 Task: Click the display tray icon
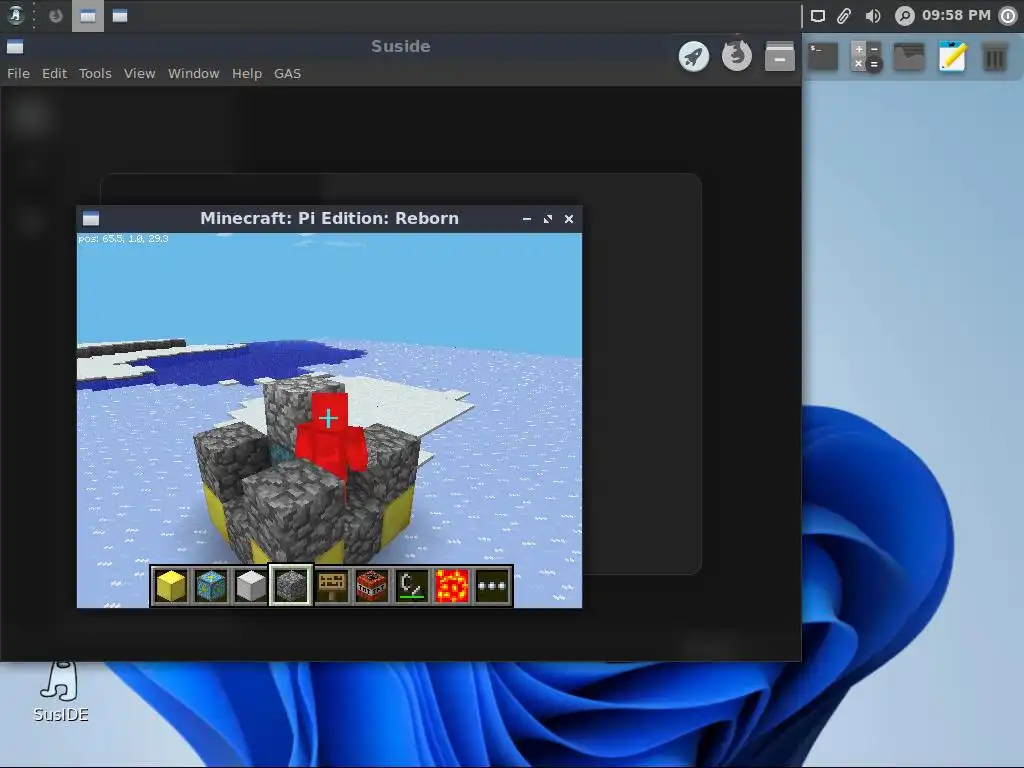click(818, 16)
